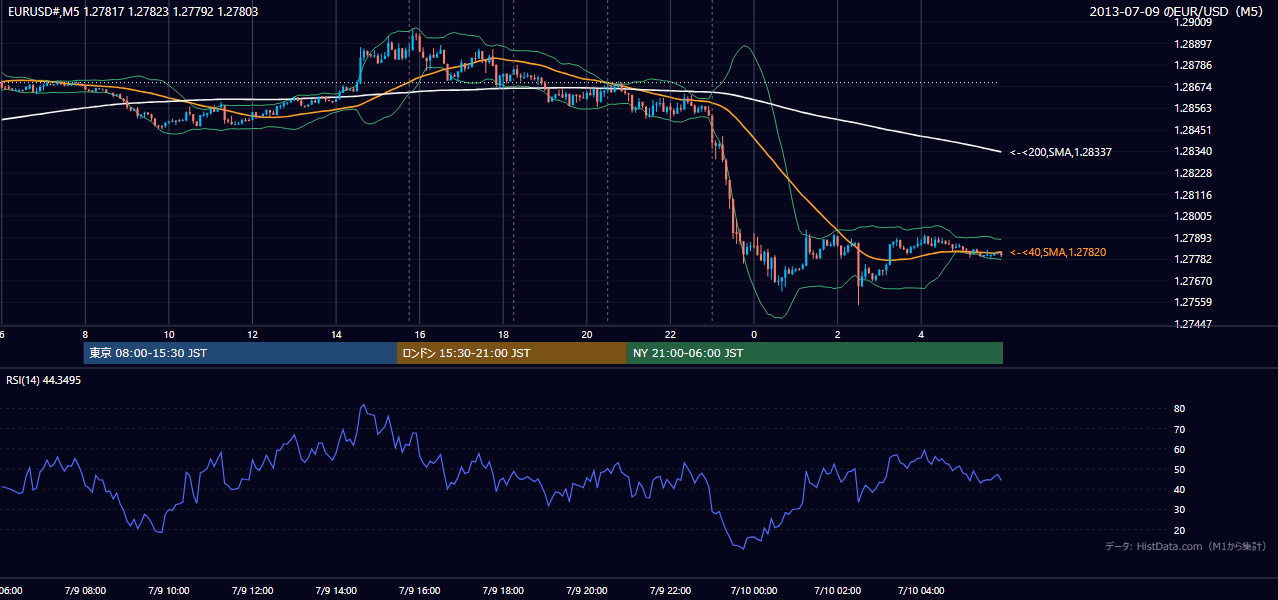This screenshot has height=600, width=1278.
Task: Click the 7/9 20:00 time axis label
Action: [x=587, y=590]
